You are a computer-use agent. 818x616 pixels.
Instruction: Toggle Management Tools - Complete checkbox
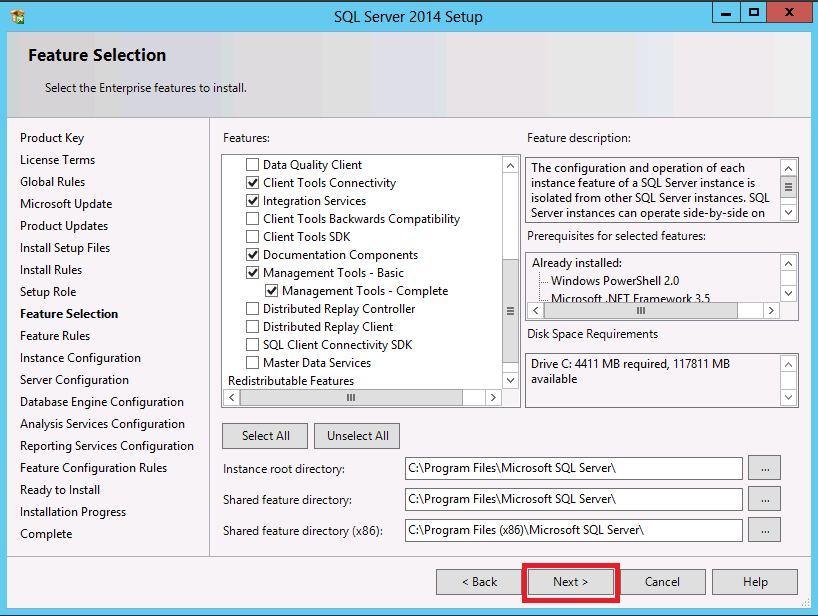click(272, 291)
